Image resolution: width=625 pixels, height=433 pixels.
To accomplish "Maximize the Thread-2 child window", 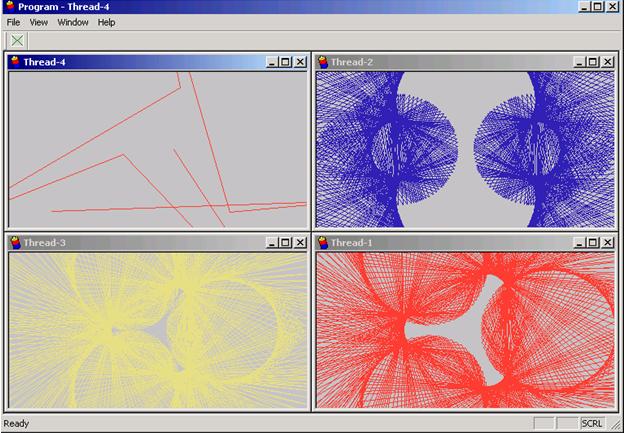I will click(x=593, y=62).
